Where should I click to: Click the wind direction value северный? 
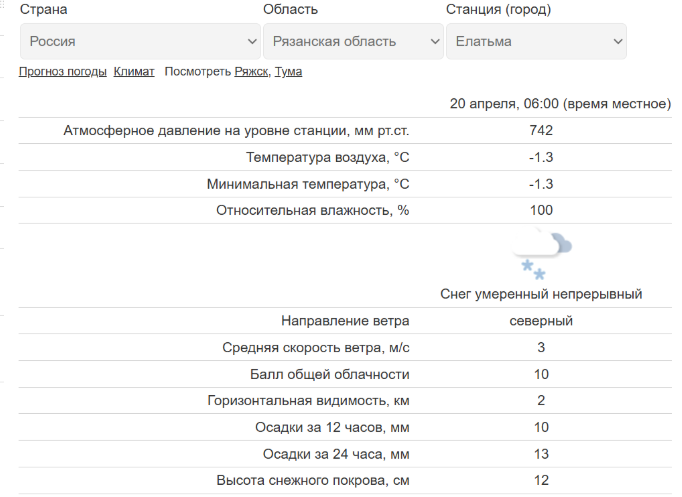541,321
